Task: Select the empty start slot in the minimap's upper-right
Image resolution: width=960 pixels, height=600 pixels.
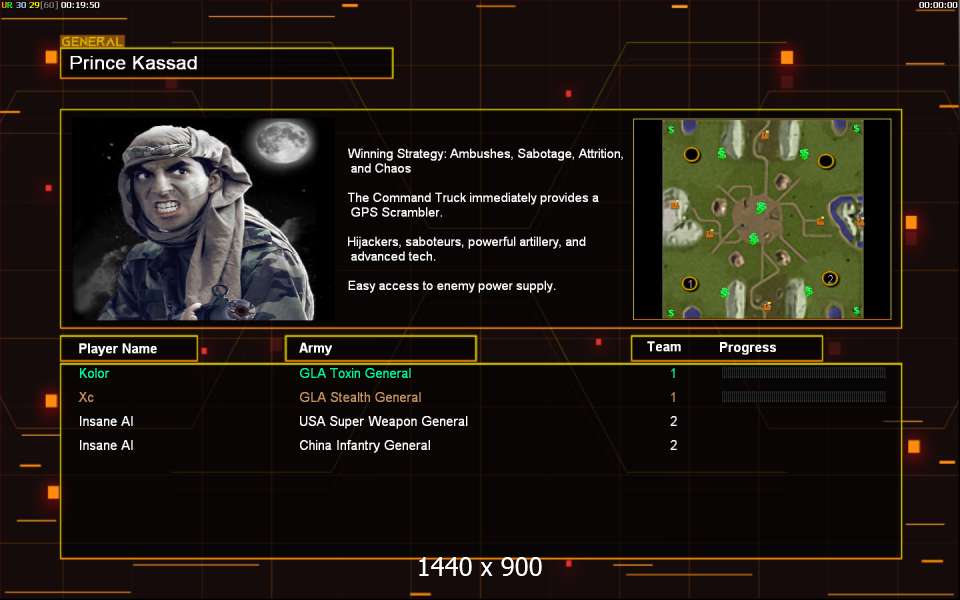Action: click(x=826, y=162)
